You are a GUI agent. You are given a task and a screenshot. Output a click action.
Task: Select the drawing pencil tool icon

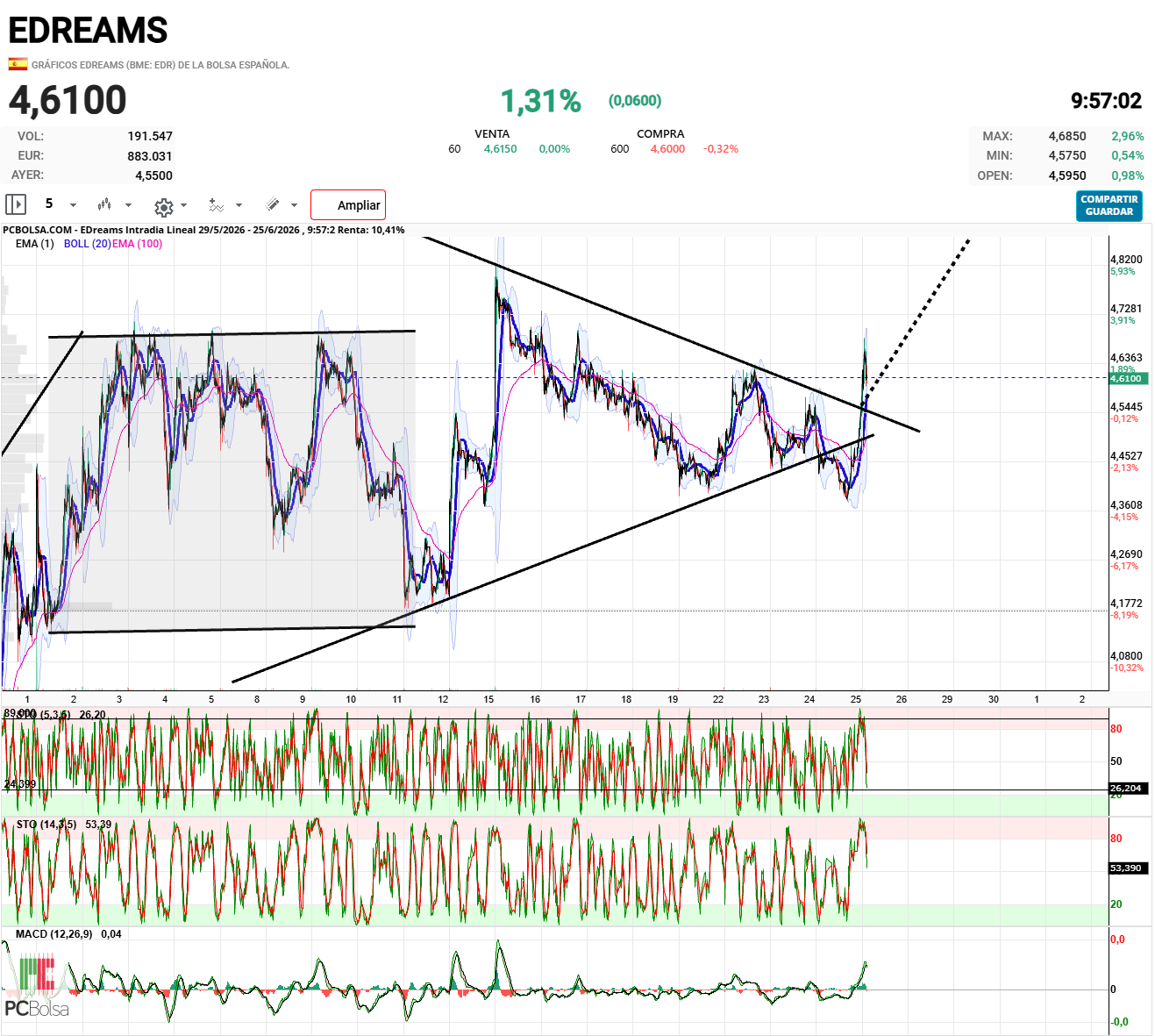273,204
